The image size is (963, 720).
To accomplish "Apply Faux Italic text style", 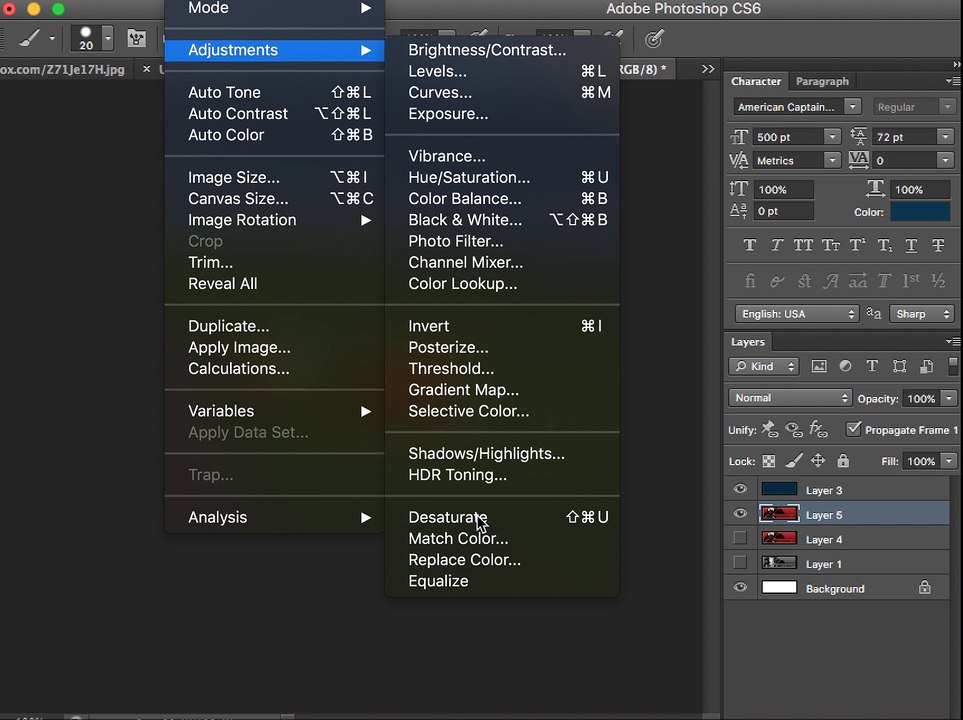I will click(x=776, y=246).
